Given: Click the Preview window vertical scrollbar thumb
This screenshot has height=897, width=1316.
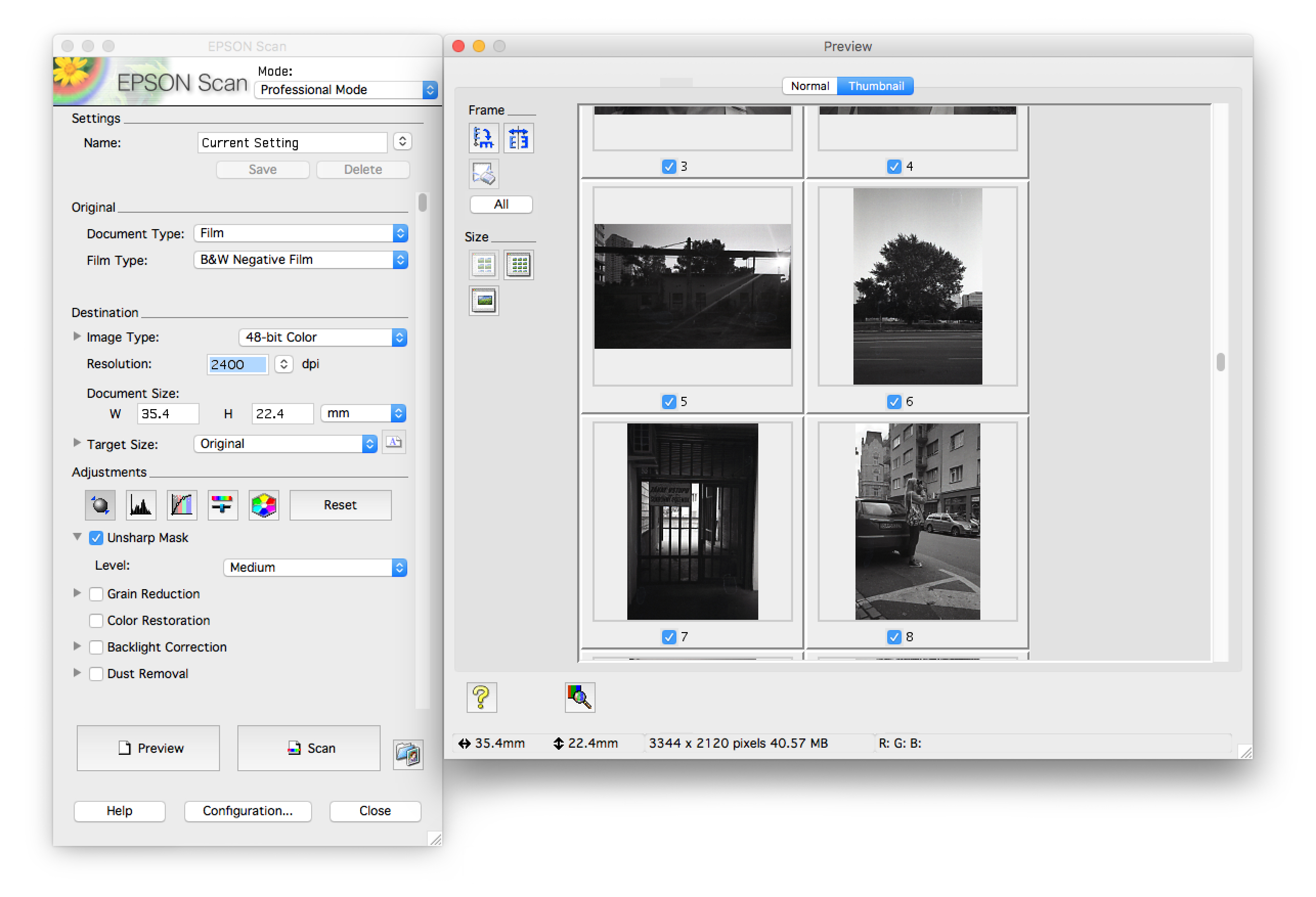Looking at the screenshot, I should click(x=1220, y=362).
